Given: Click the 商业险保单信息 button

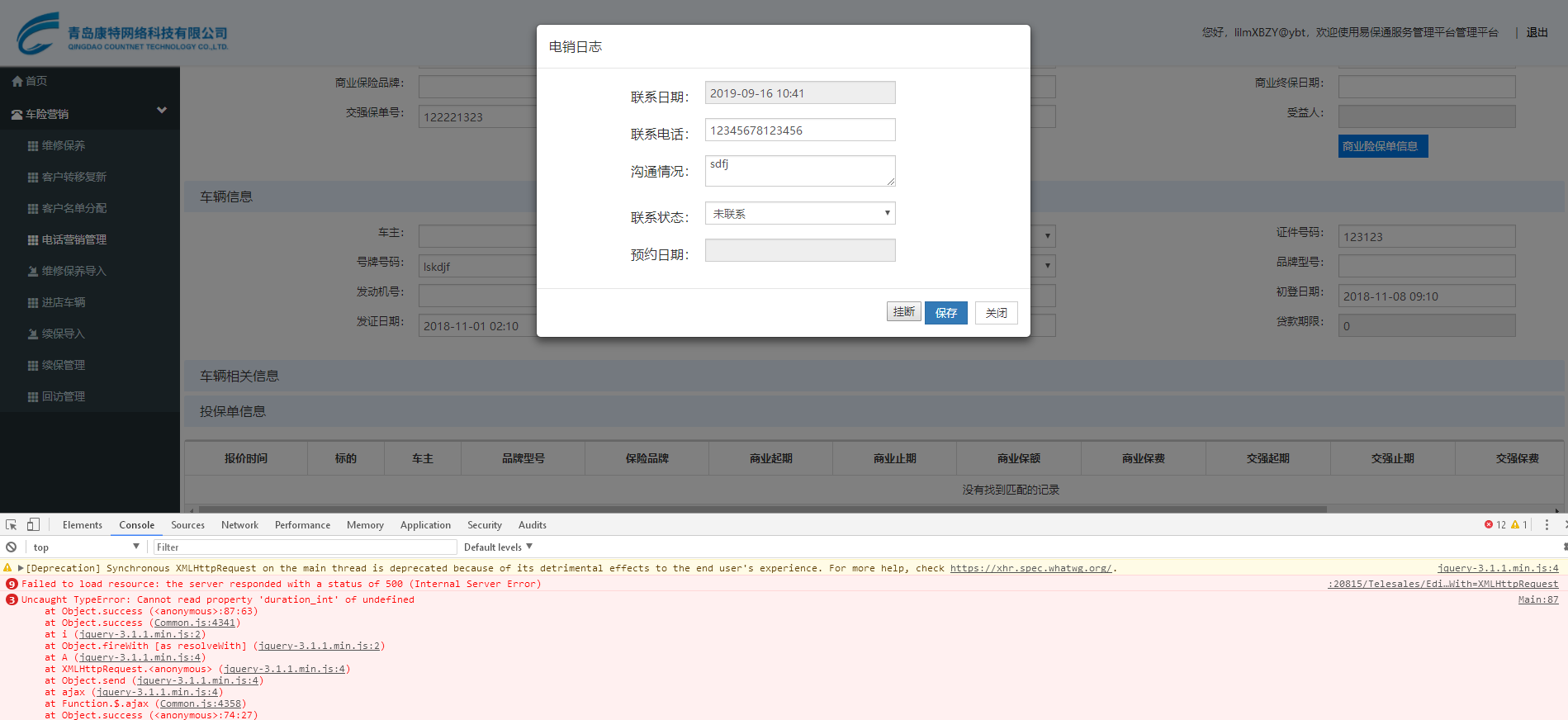Looking at the screenshot, I should click(x=1383, y=146).
